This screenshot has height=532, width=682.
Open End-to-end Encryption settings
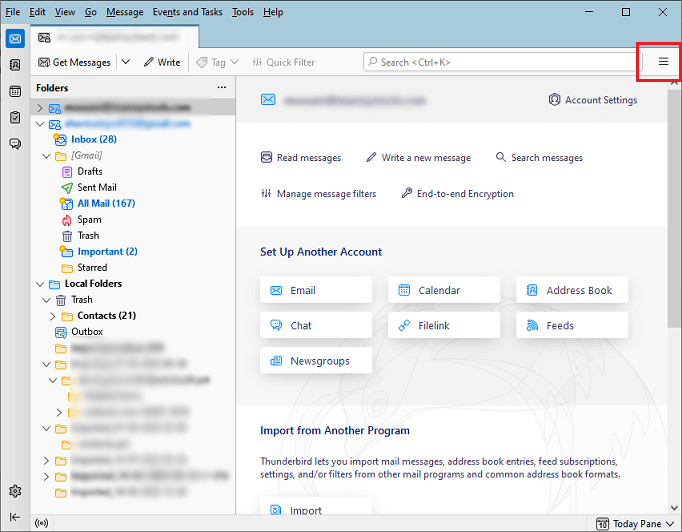click(x=457, y=194)
